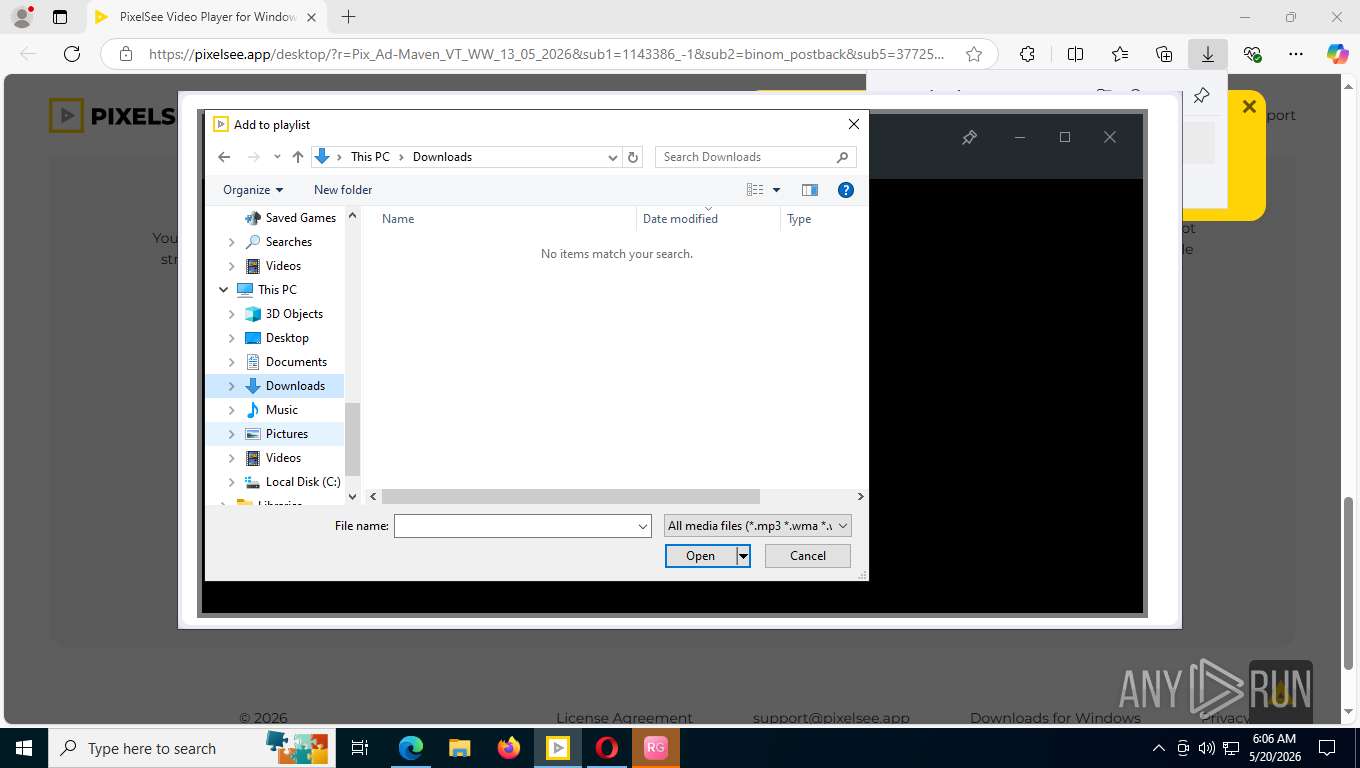The image size is (1360, 768).
Task: Create a New folder
Action: pos(343,190)
